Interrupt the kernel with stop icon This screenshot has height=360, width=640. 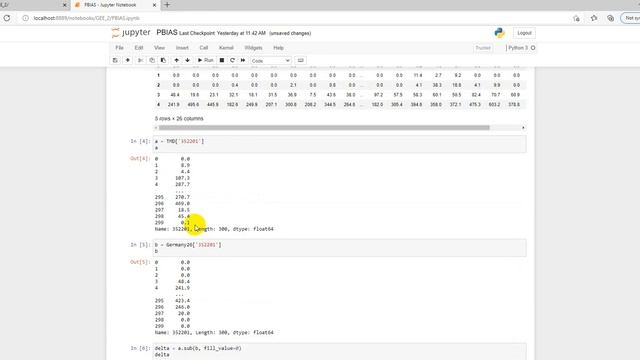point(222,60)
